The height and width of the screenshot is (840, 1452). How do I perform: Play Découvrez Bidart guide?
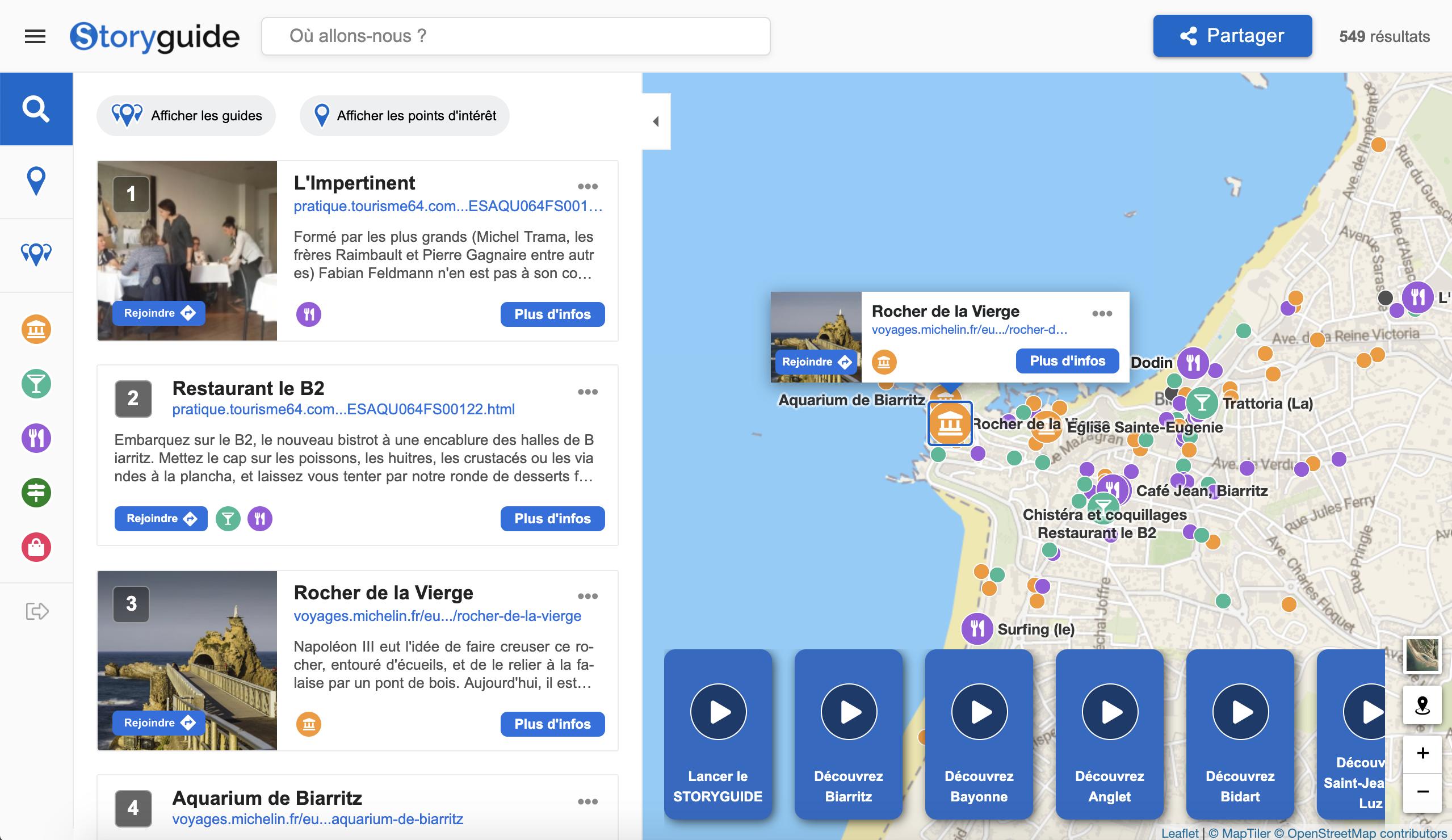(x=1240, y=734)
